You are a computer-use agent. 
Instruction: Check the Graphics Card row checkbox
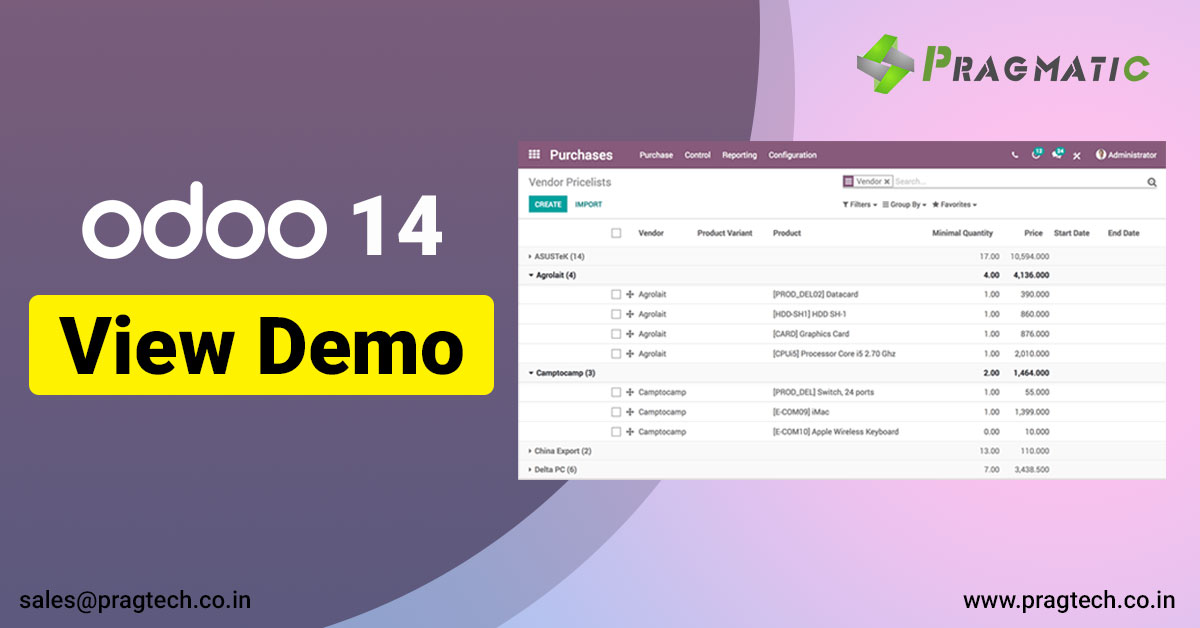pyautogui.click(x=616, y=334)
